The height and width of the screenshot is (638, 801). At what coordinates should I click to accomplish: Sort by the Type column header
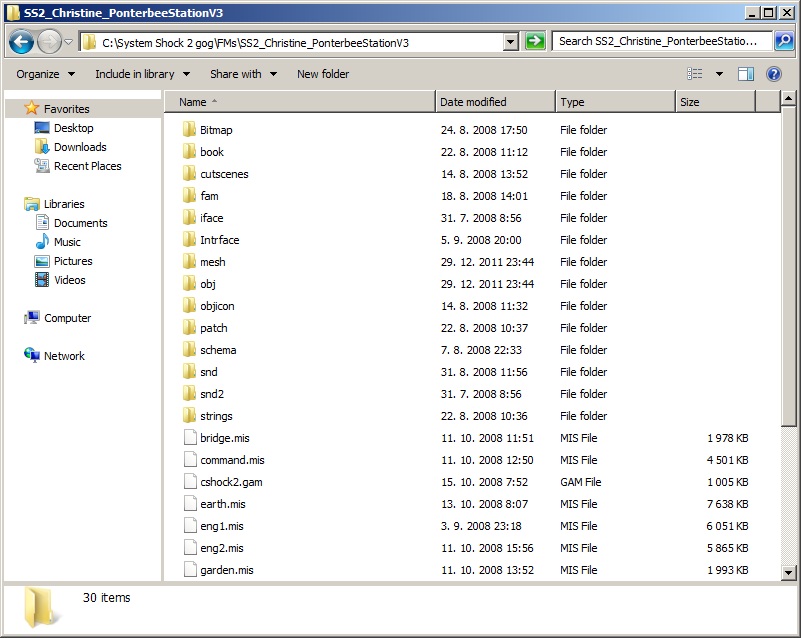pos(615,102)
